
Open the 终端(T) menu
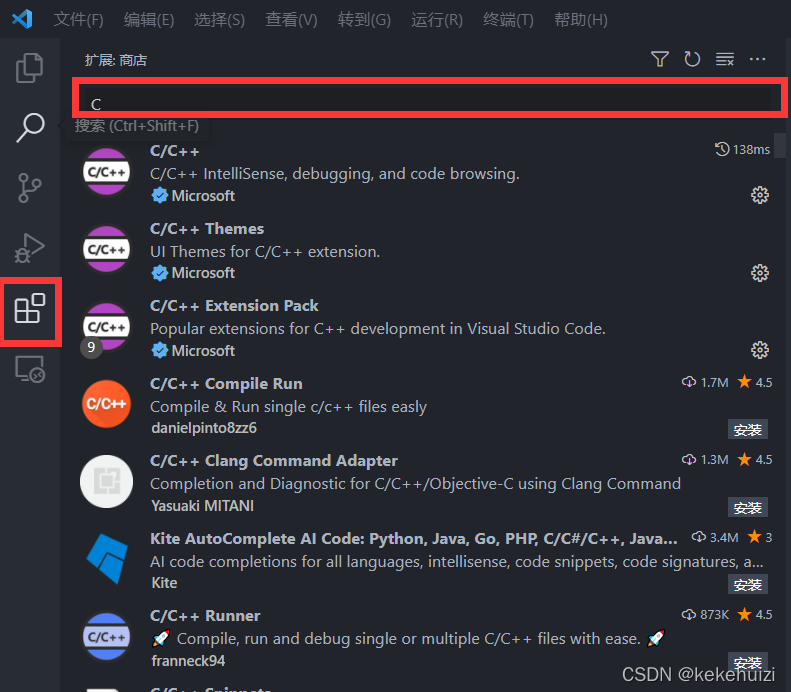pos(508,20)
